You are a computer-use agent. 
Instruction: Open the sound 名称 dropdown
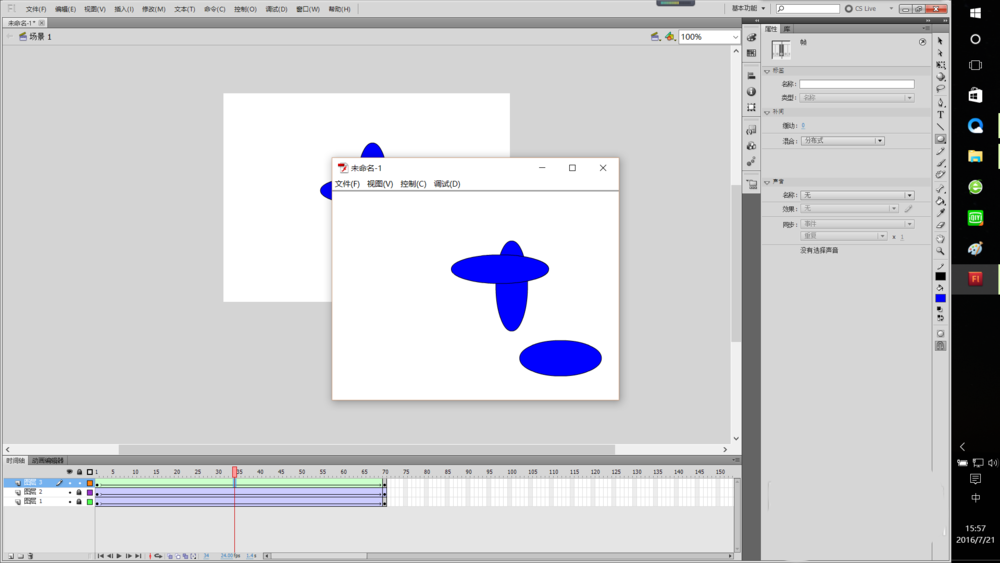pos(857,195)
